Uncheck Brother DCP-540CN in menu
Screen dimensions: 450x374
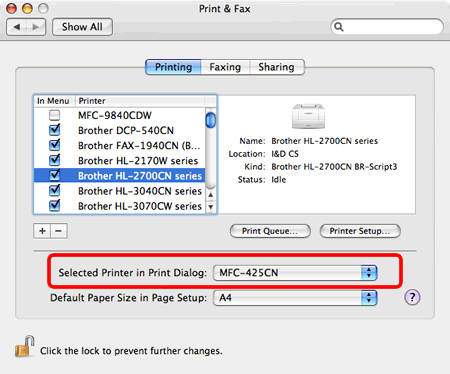54,130
